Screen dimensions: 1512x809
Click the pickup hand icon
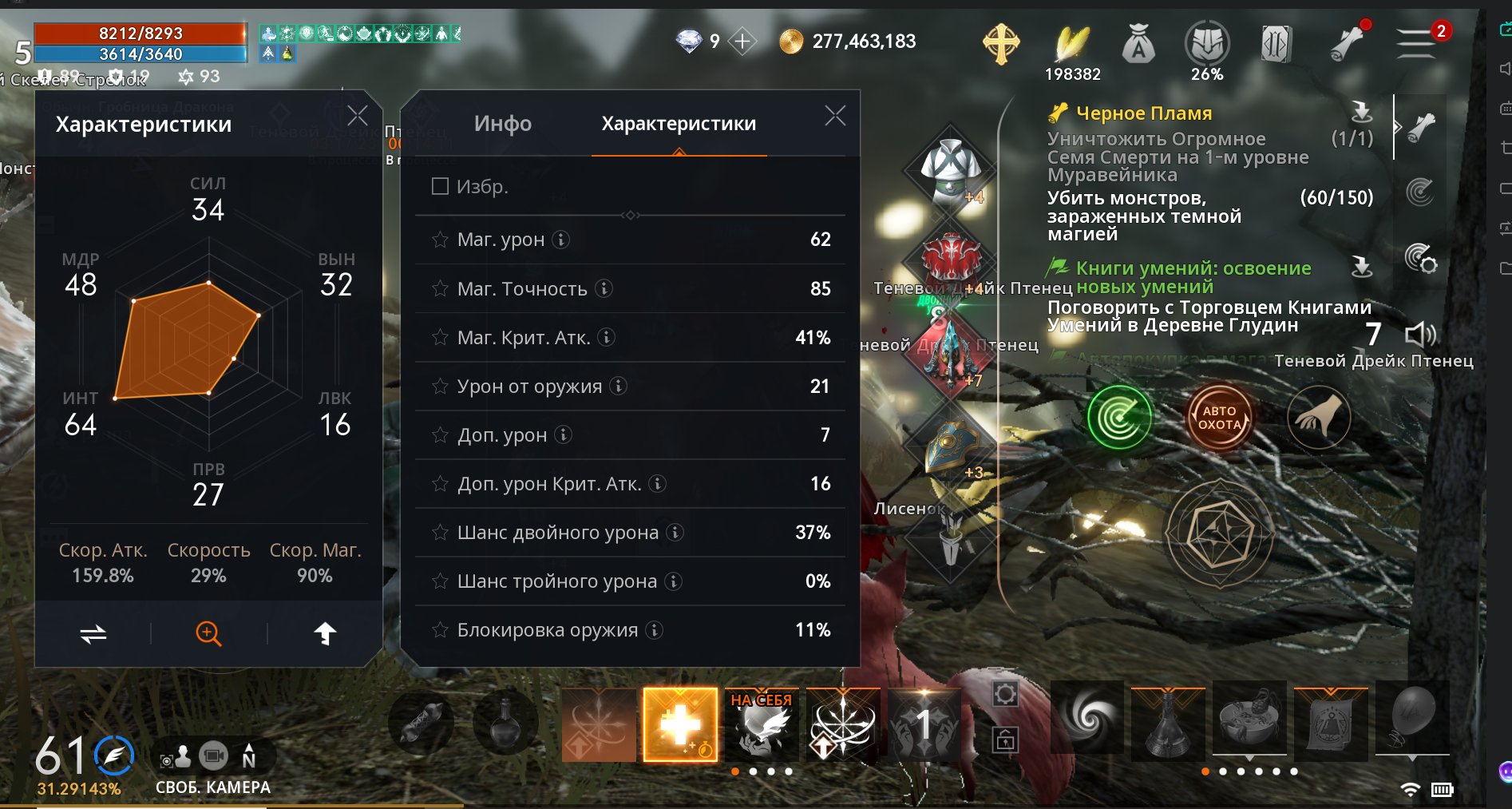pos(1319,417)
